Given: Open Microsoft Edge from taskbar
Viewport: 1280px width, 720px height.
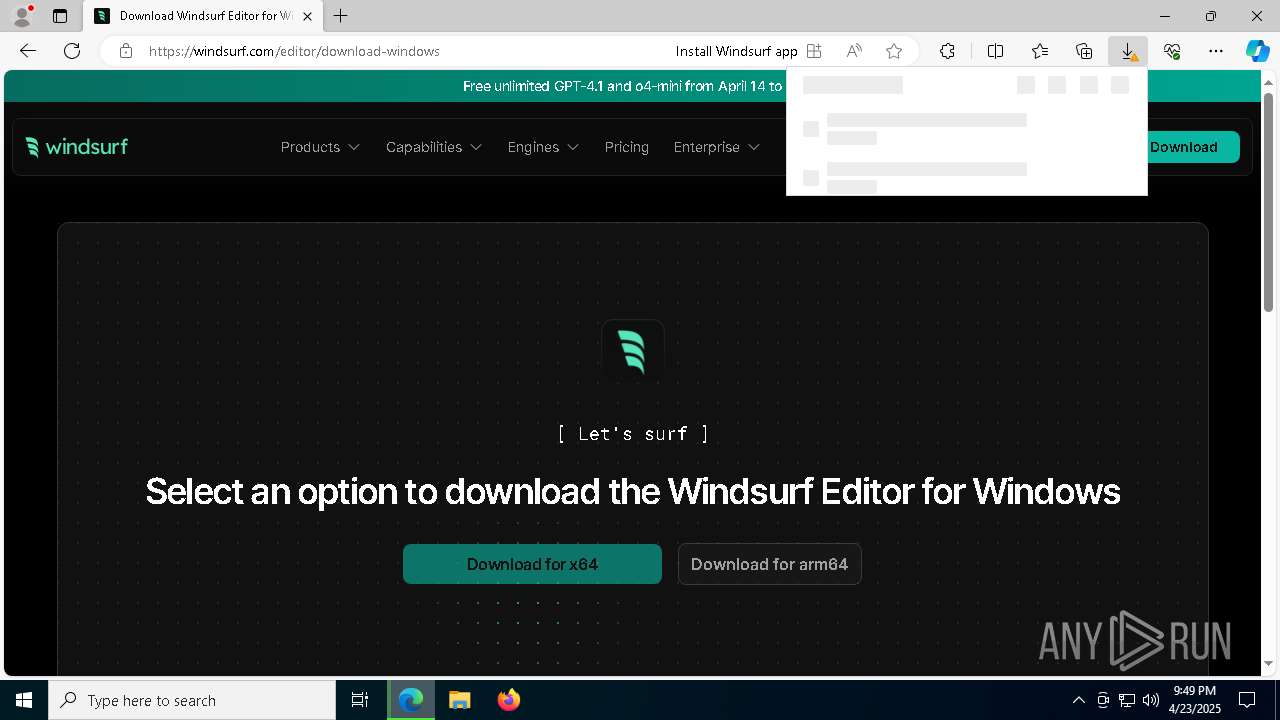Looking at the screenshot, I should [x=411, y=700].
